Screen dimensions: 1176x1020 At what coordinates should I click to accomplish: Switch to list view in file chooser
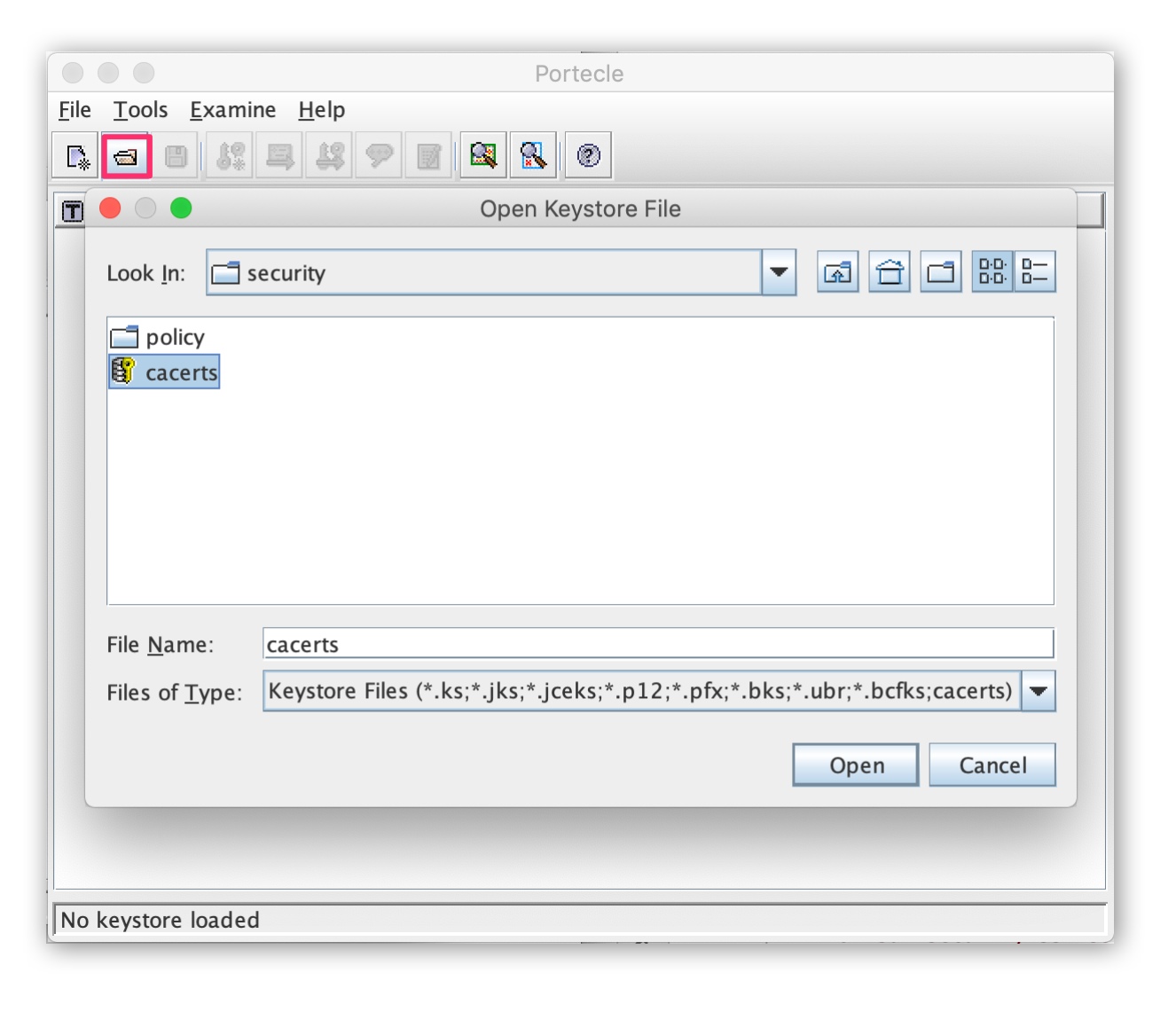click(x=992, y=272)
